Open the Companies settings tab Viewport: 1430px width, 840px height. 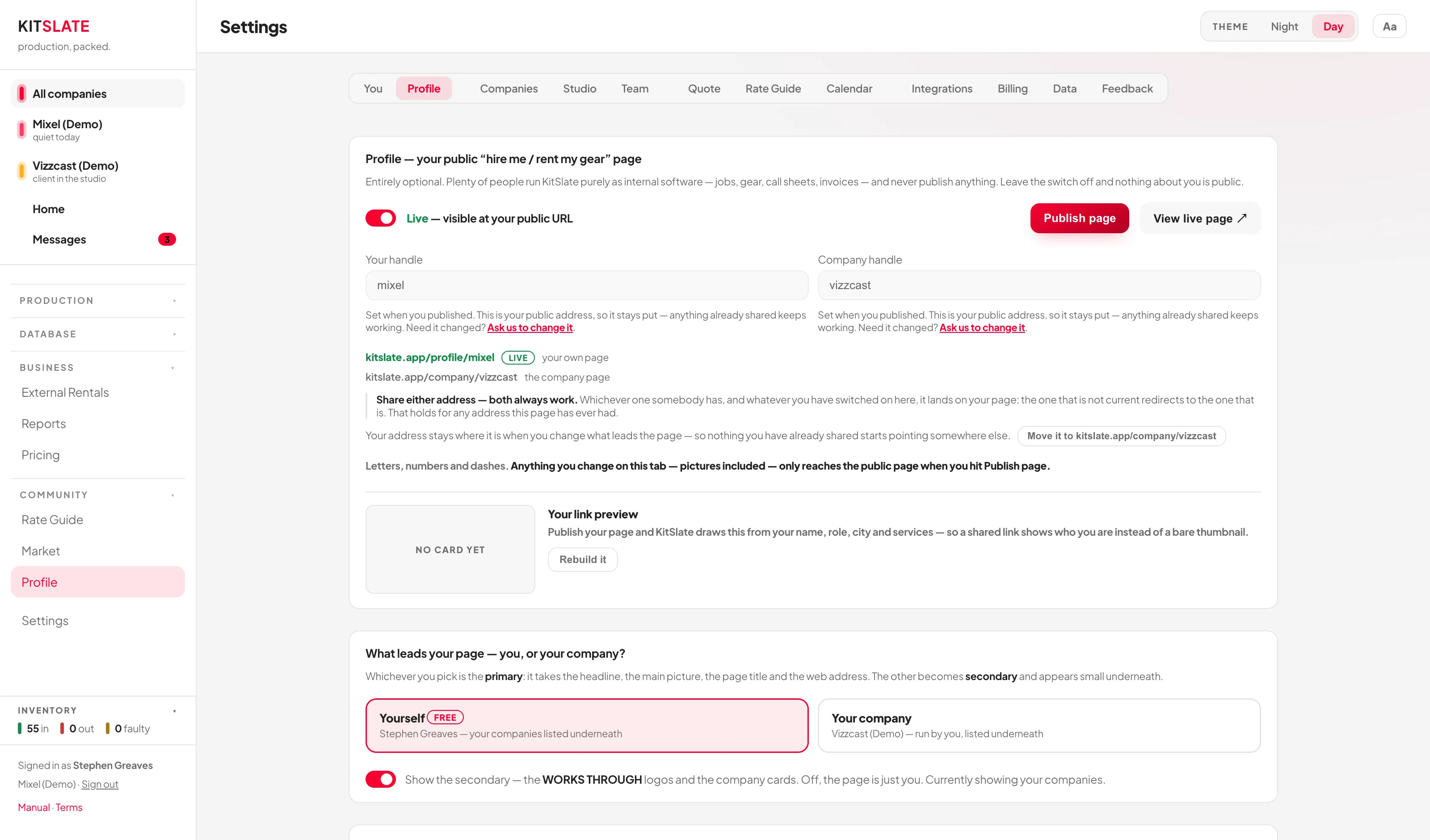509,88
